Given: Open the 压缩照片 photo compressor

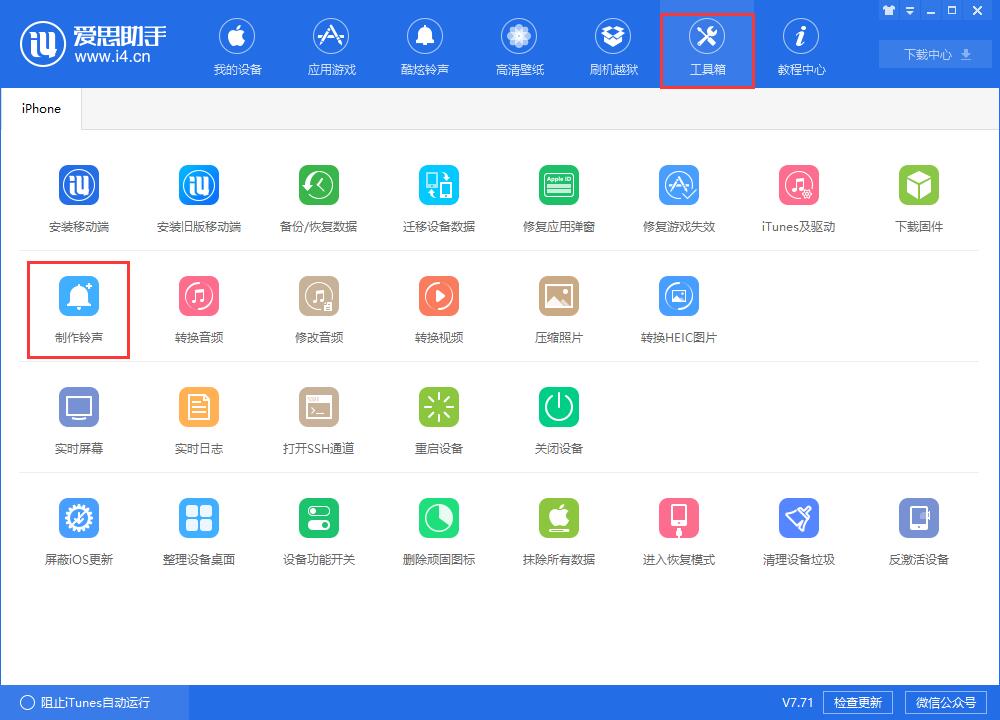Looking at the screenshot, I should point(558,308).
